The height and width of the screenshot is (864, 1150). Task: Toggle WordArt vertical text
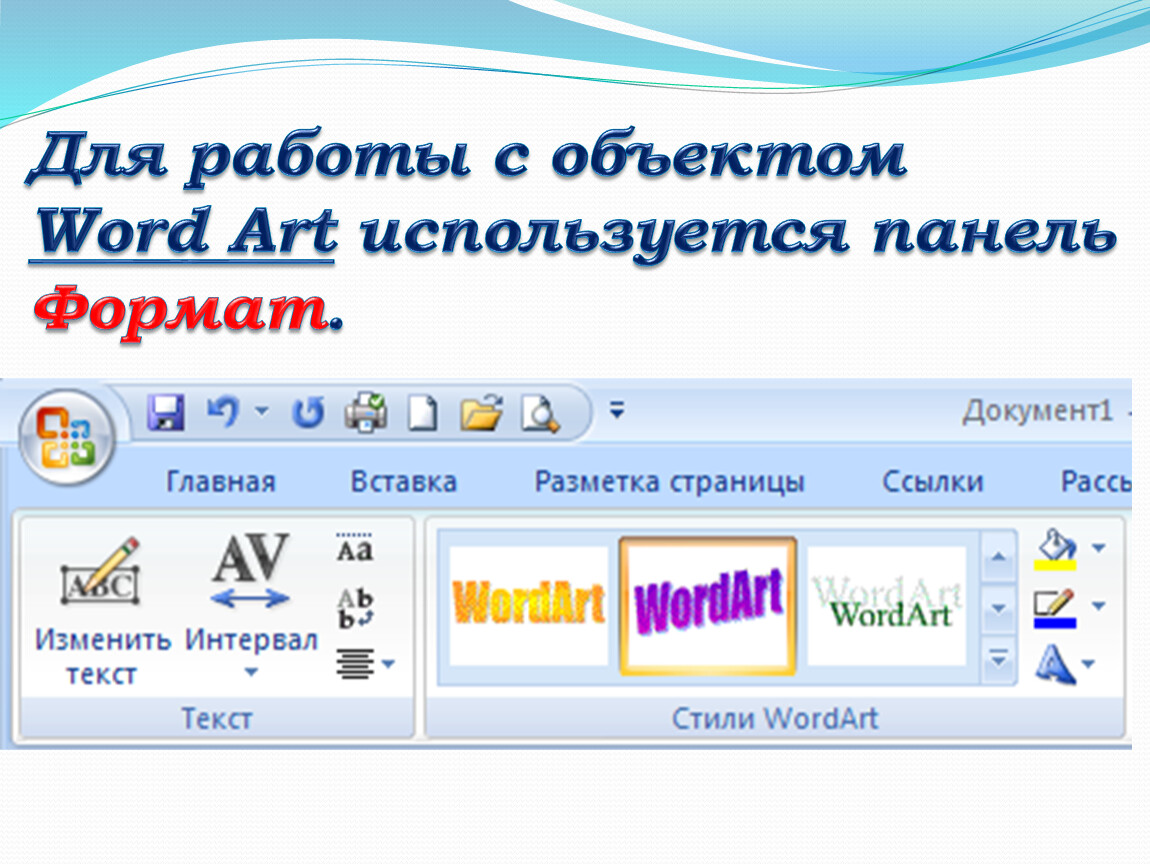click(x=356, y=608)
